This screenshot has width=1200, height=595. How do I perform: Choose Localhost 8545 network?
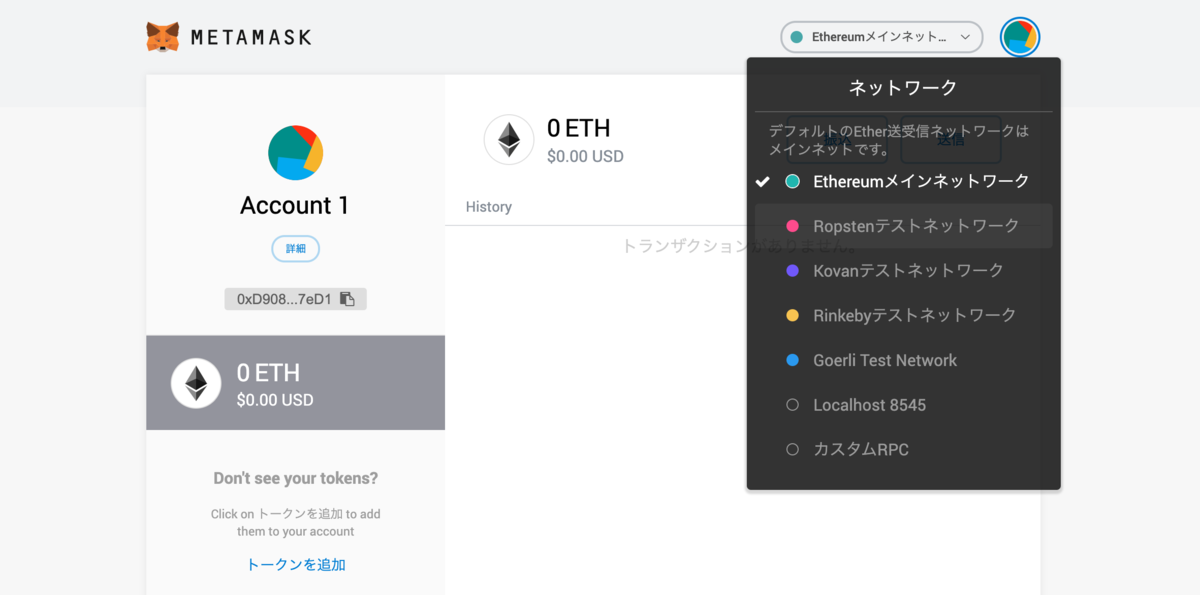tap(904, 405)
